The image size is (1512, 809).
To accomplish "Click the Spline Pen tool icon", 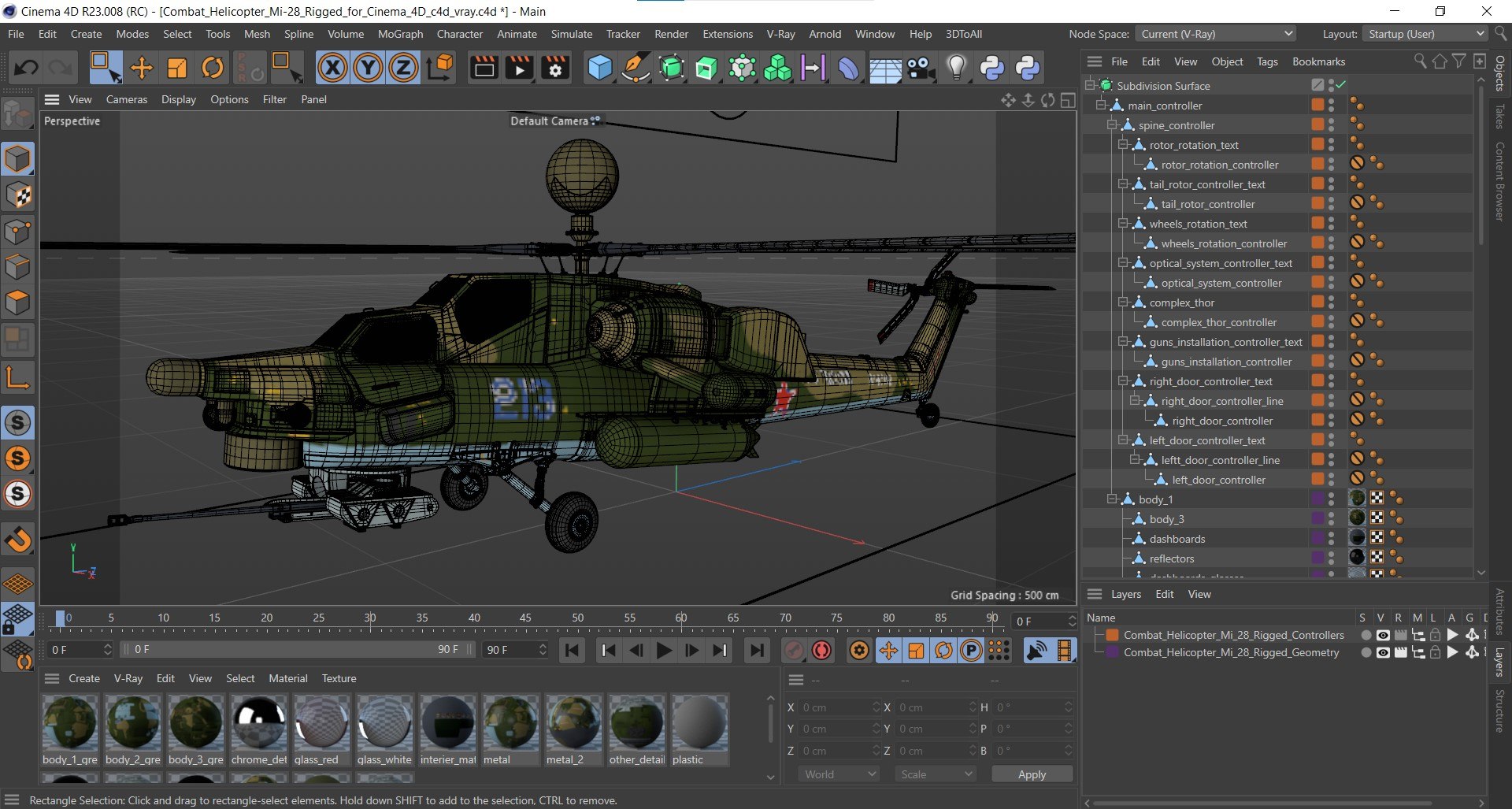I will [x=636, y=68].
